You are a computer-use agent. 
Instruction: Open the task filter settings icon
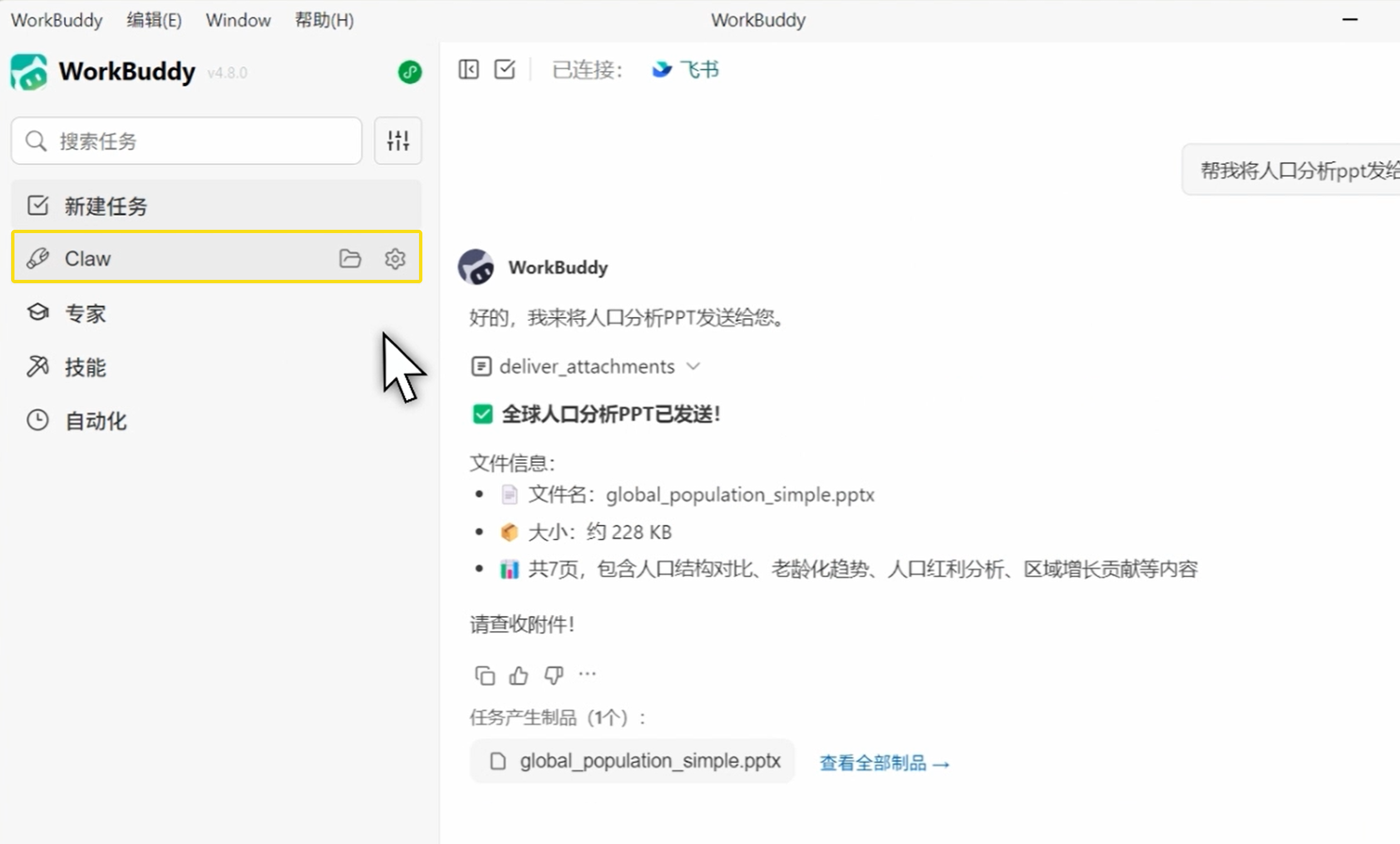398,141
